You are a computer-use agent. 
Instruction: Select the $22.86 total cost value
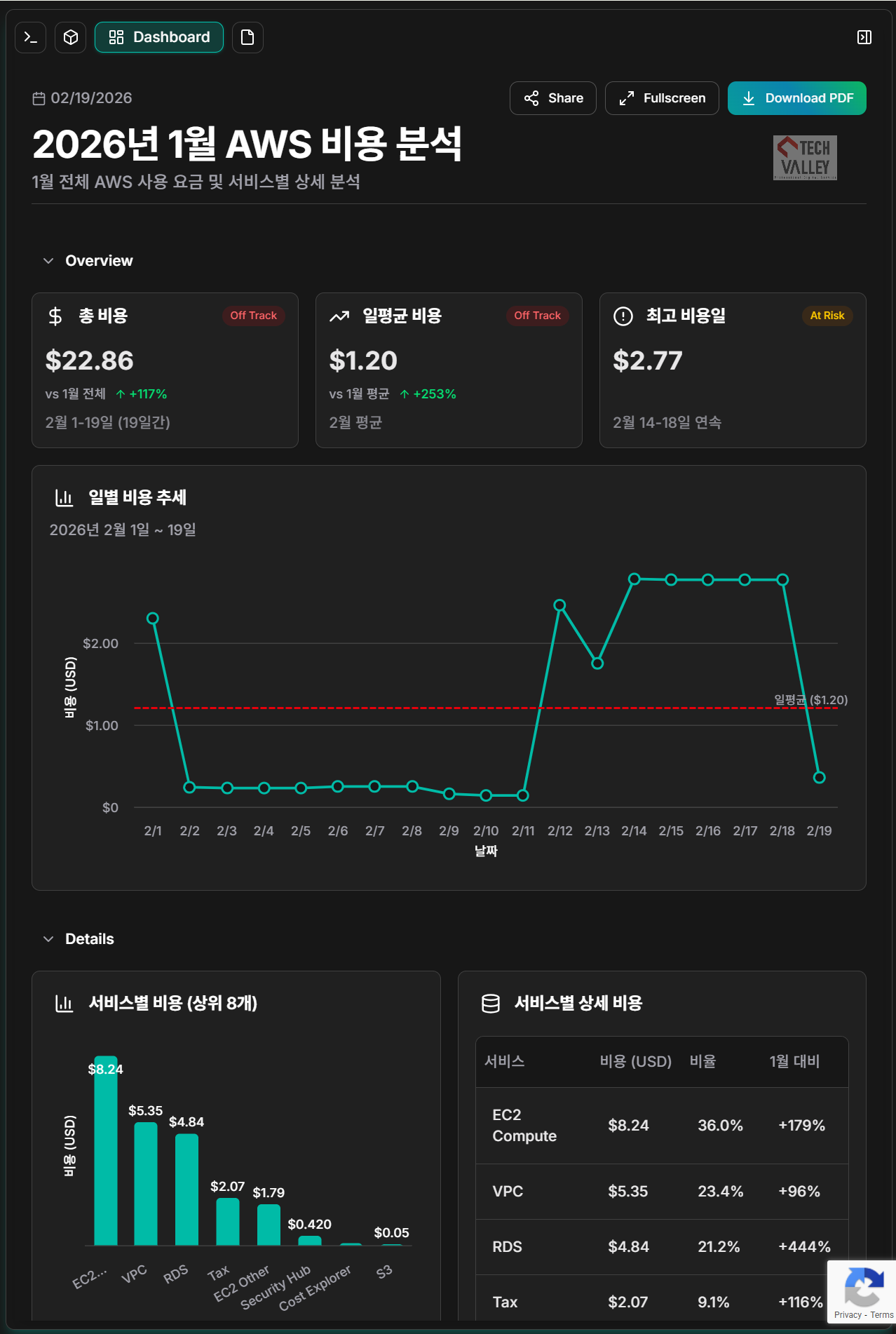(90, 361)
